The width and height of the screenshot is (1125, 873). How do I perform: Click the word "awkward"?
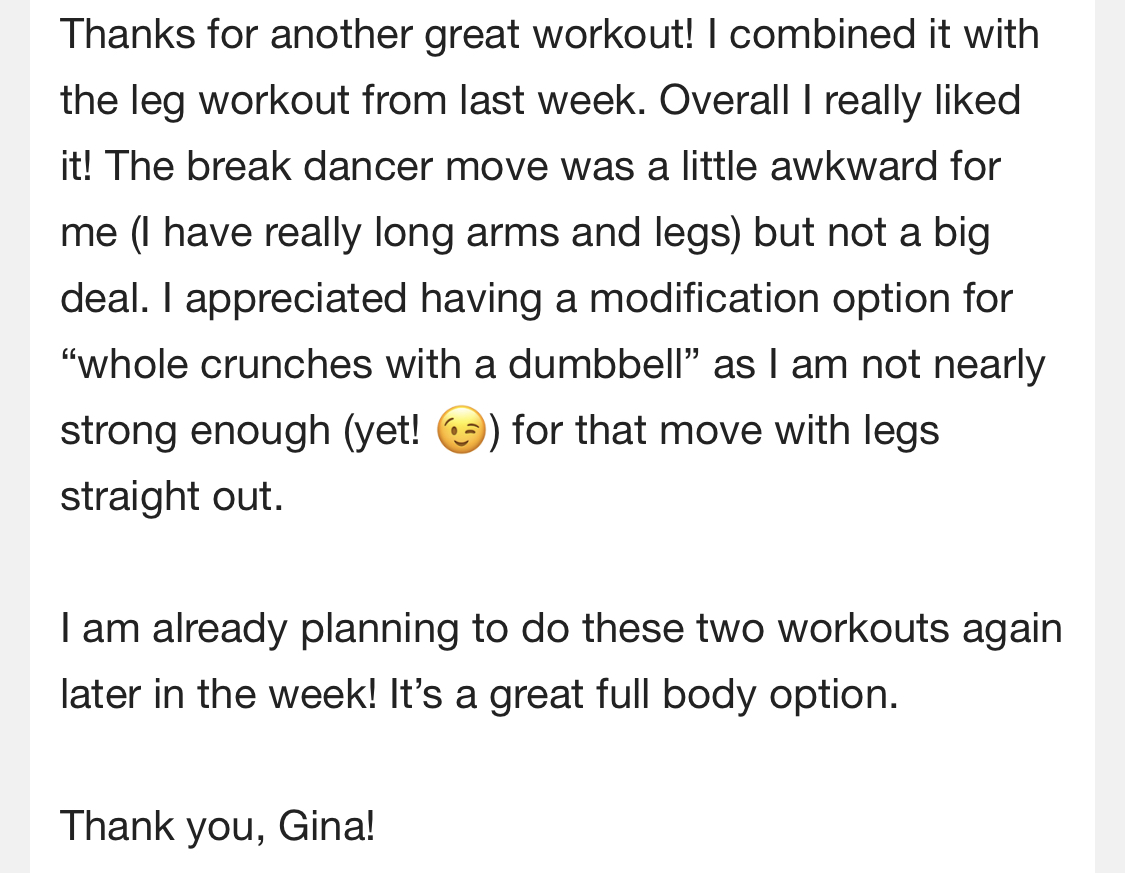click(x=854, y=166)
